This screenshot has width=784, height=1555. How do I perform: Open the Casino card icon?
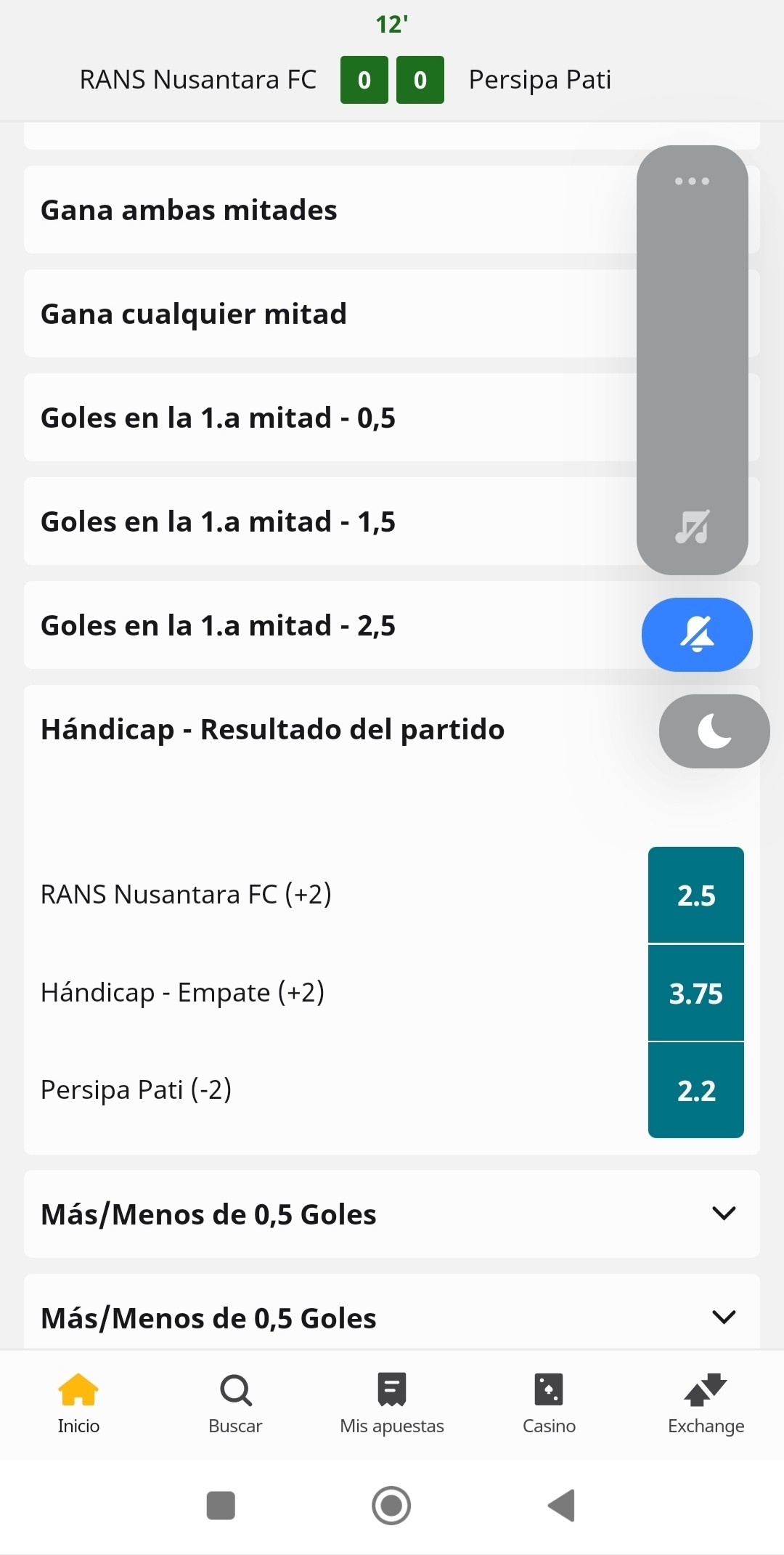click(549, 1389)
